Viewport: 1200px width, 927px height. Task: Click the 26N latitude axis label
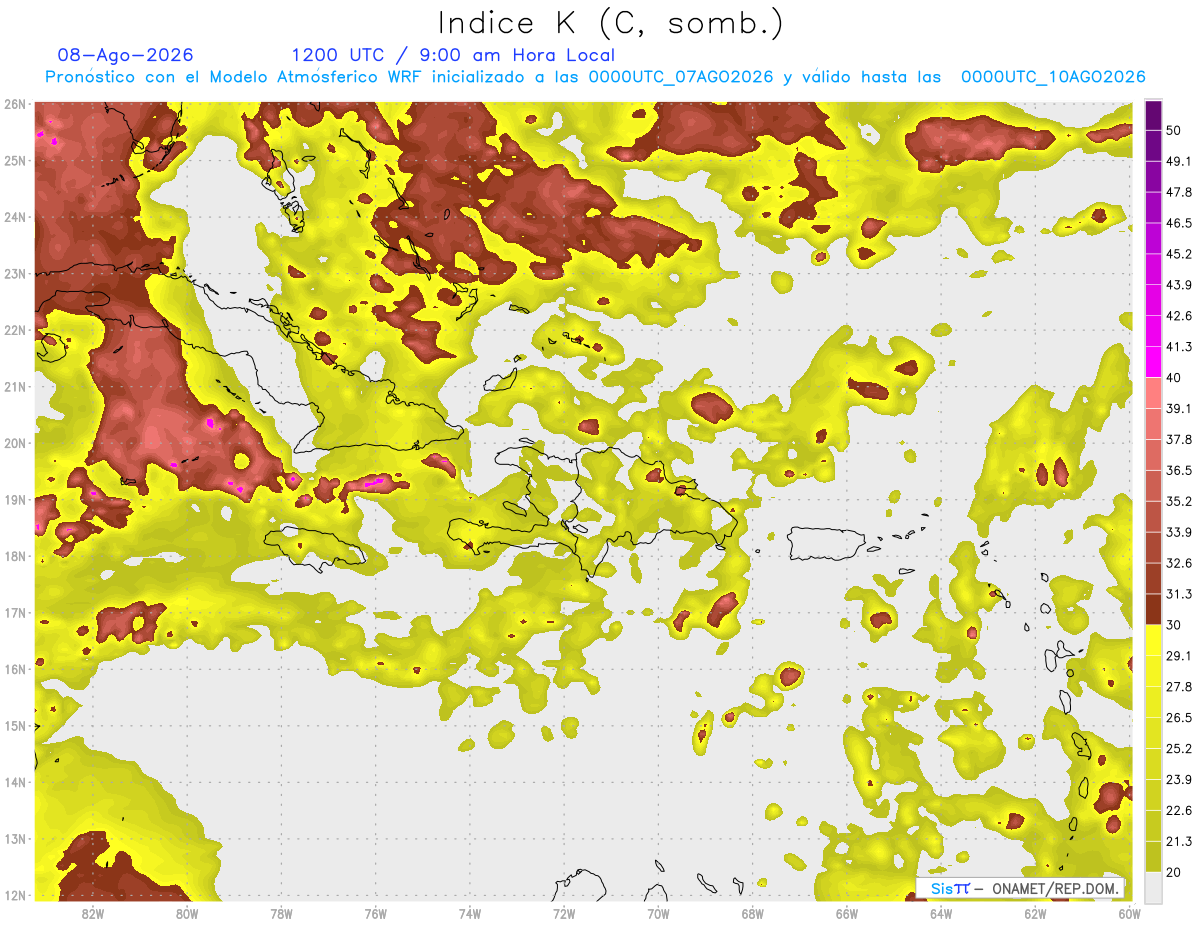coord(15,104)
